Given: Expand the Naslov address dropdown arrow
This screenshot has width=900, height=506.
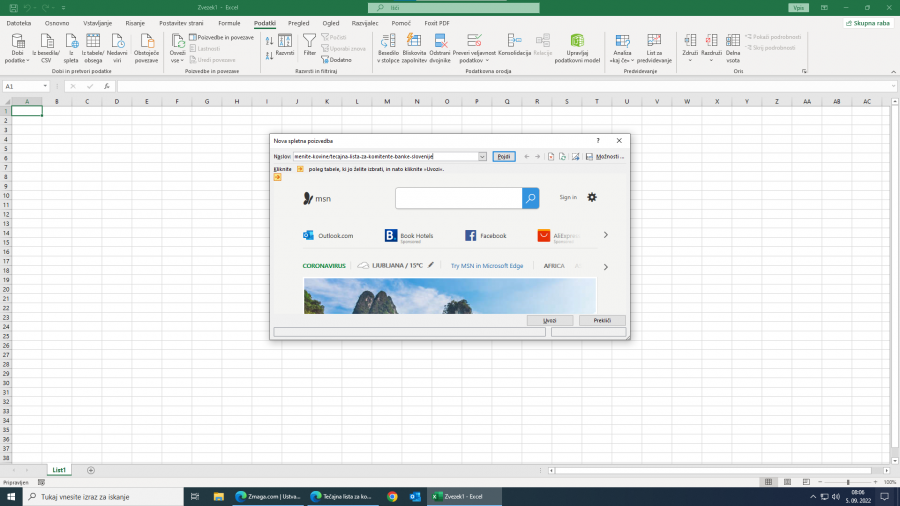Looking at the screenshot, I should pos(482,157).
